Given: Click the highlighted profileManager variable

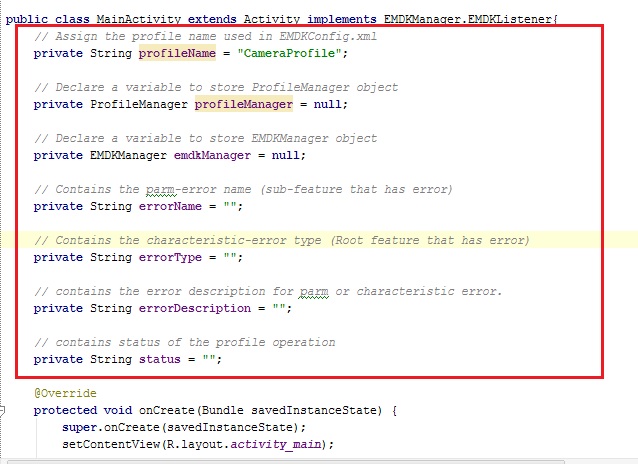Looking at the screenshot, I should pyautogui.click(x=243, y=104).
